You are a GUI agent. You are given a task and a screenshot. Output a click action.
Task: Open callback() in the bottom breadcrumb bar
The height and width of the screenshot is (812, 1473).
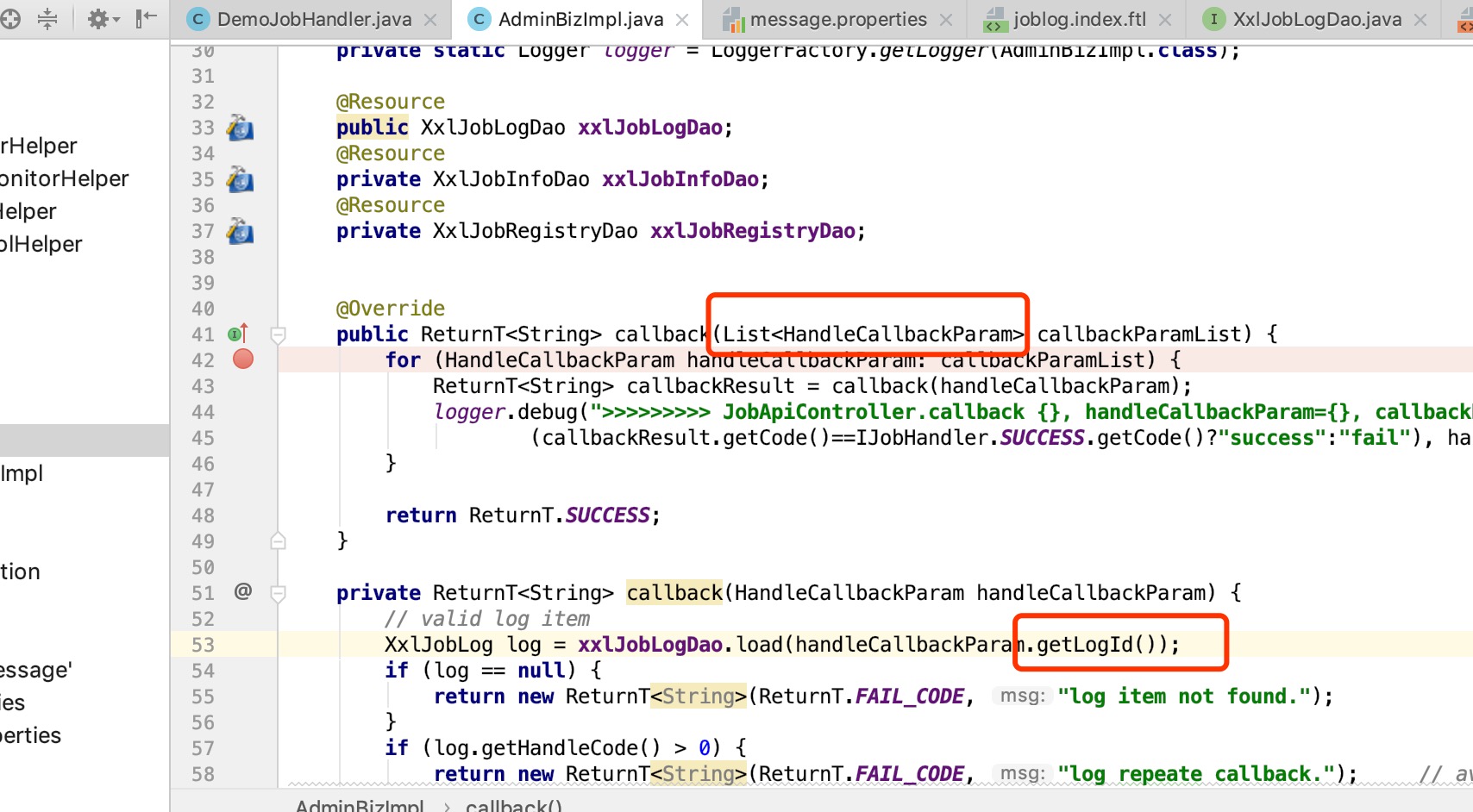[x=514, y=805]
